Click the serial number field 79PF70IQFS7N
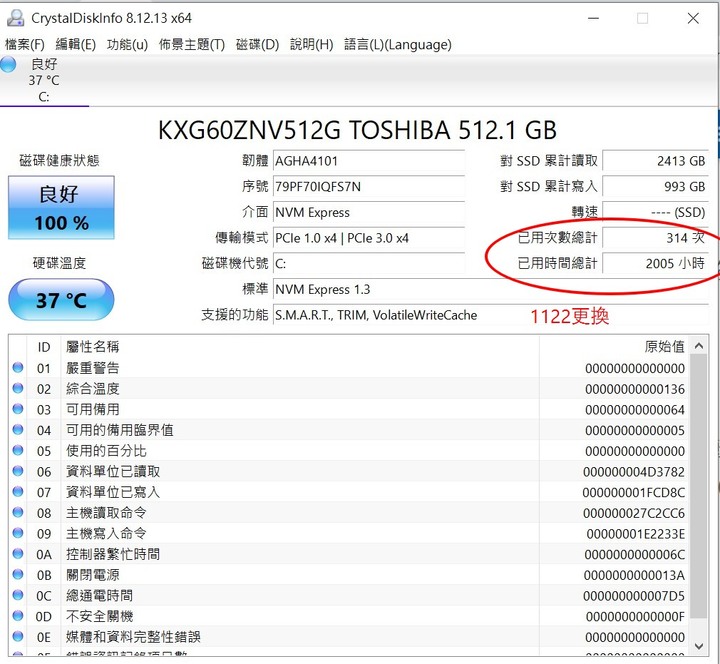The height and width of the screenshot is (664, 720). point(369,187)
